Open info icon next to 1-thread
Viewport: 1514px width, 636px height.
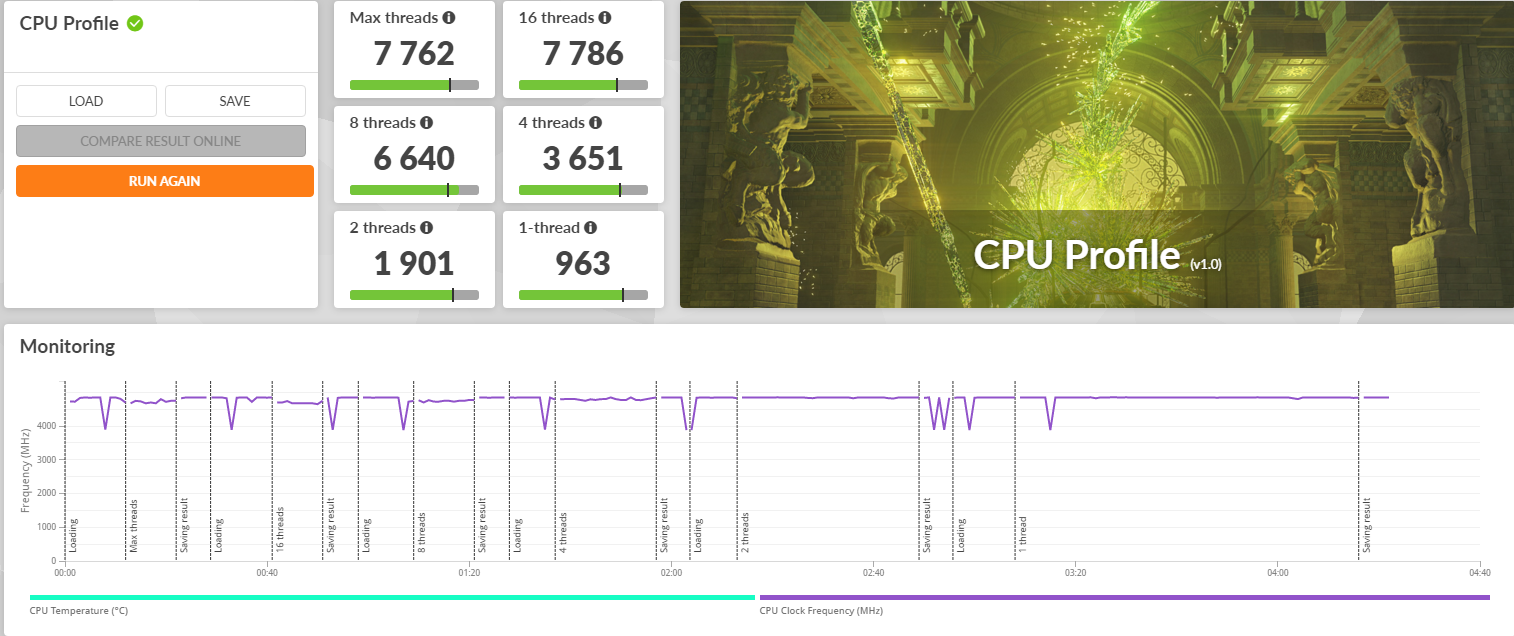[x=590, y=228]
